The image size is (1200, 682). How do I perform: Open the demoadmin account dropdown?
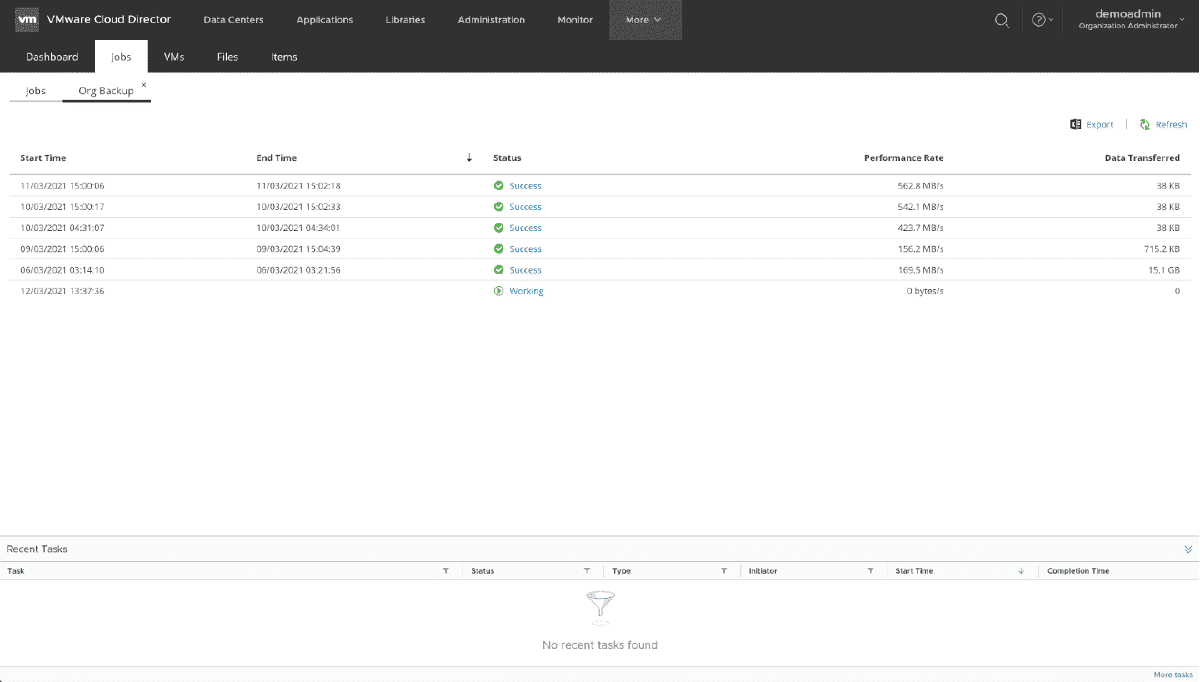[1112, 19]
